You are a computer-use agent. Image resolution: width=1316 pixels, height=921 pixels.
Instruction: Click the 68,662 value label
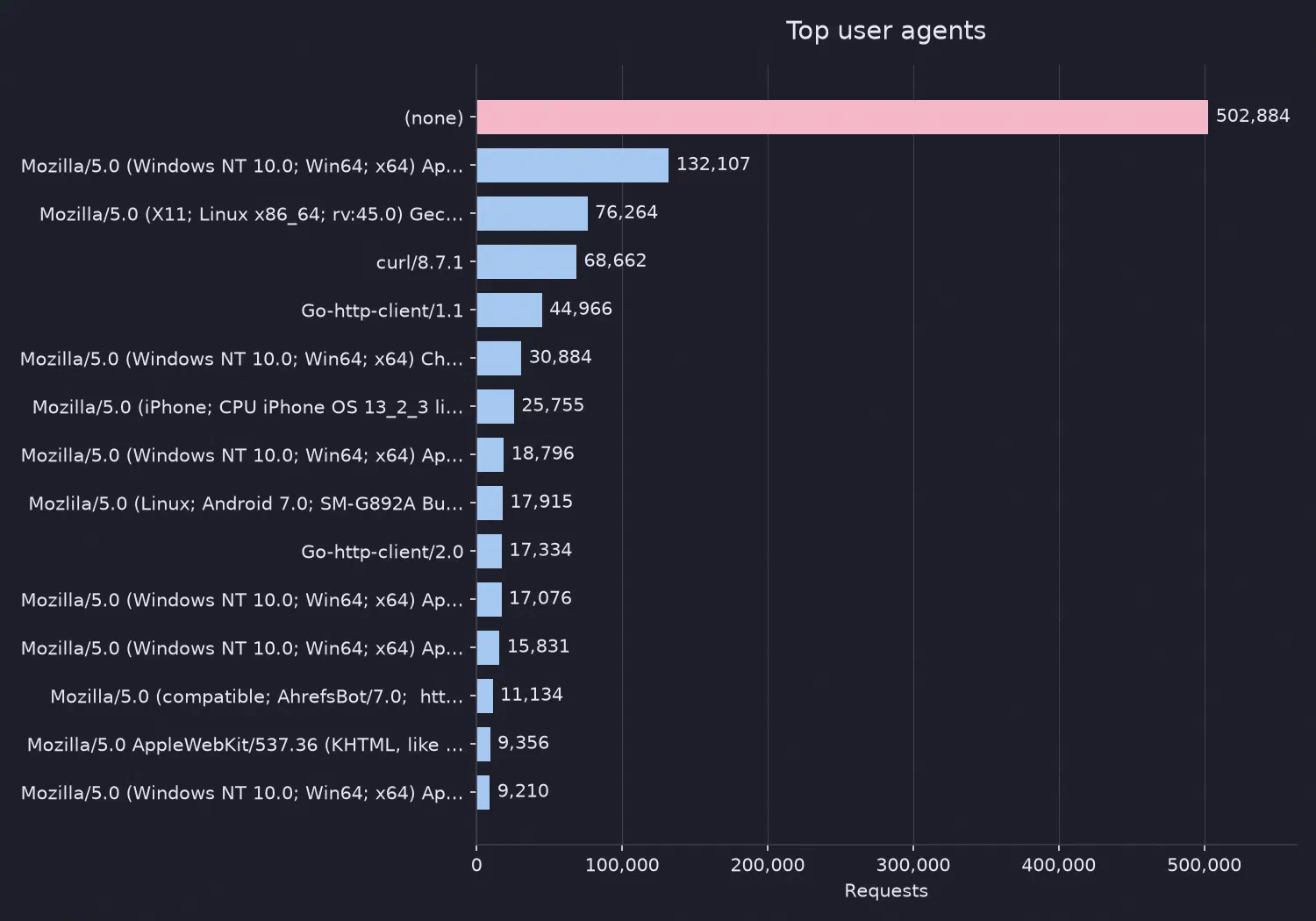click(x=615, y=261)
